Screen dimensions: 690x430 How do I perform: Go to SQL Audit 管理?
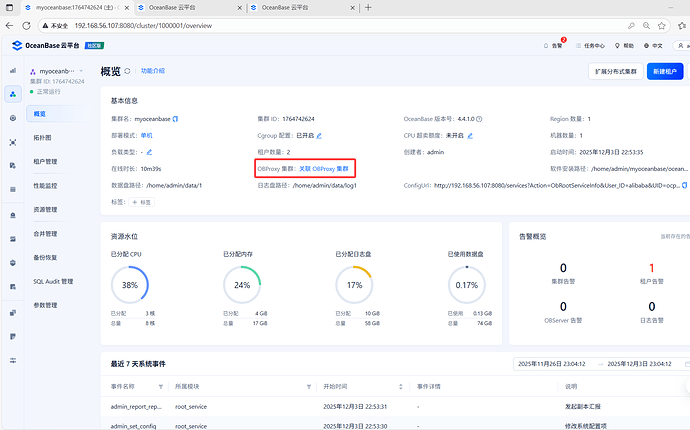(x=53, y=281)
